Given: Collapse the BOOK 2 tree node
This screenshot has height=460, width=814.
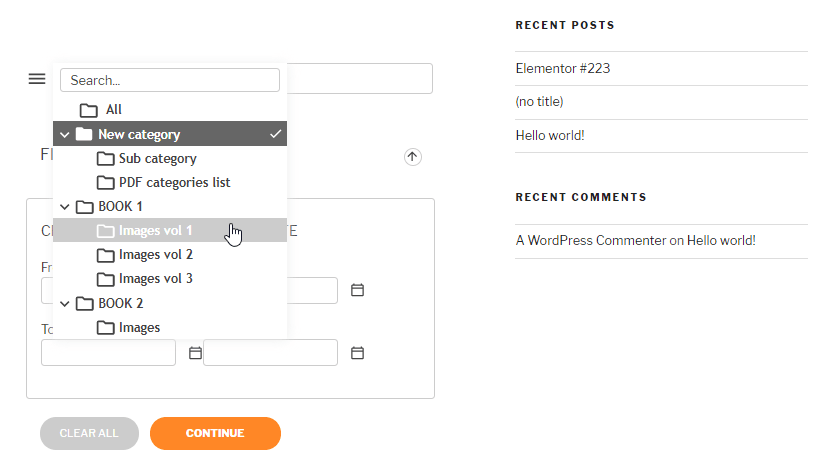Looking at the screenshot, I should [x=65, y=303].
